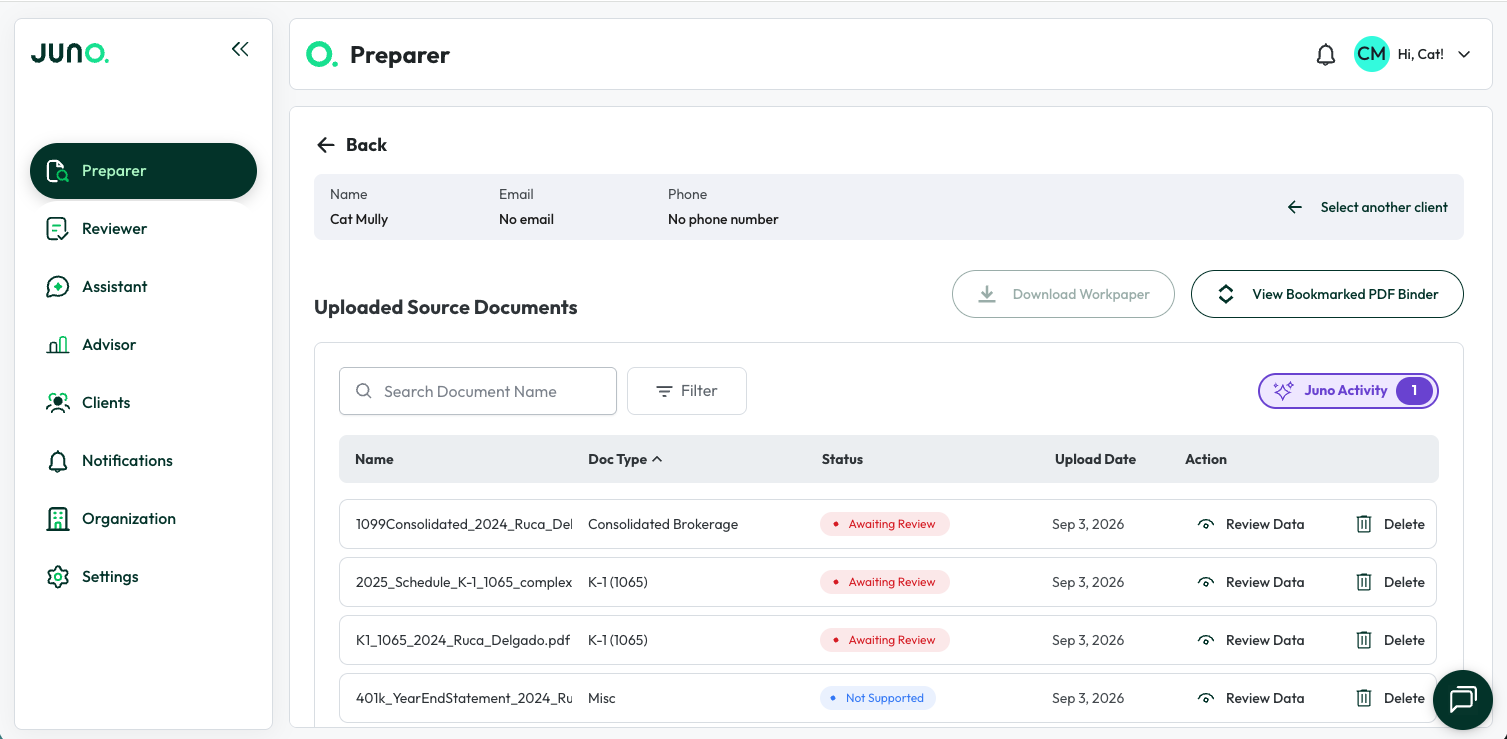Image resolution: width=1507 pixels, height=739 pixels.
Task: Open the floating chat bubble icon
Action: 1463,700
